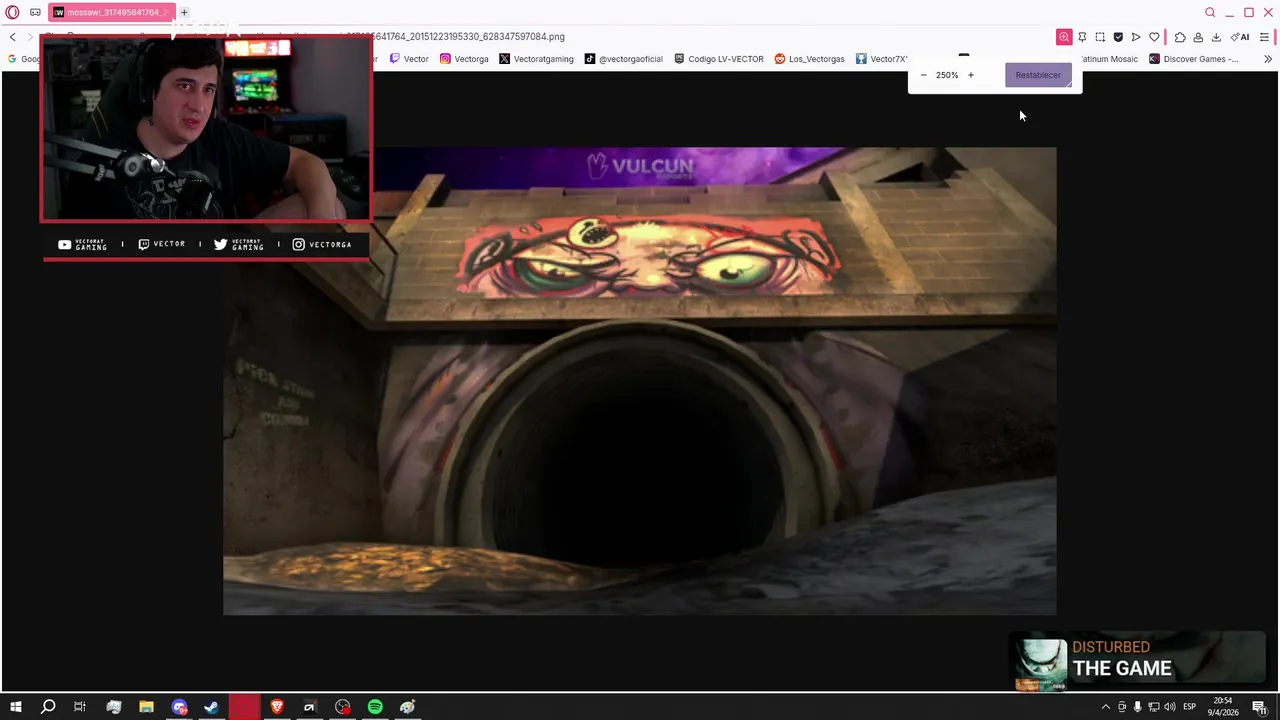
Task: Click the 250% zoom value
Action: click(947, 75)
